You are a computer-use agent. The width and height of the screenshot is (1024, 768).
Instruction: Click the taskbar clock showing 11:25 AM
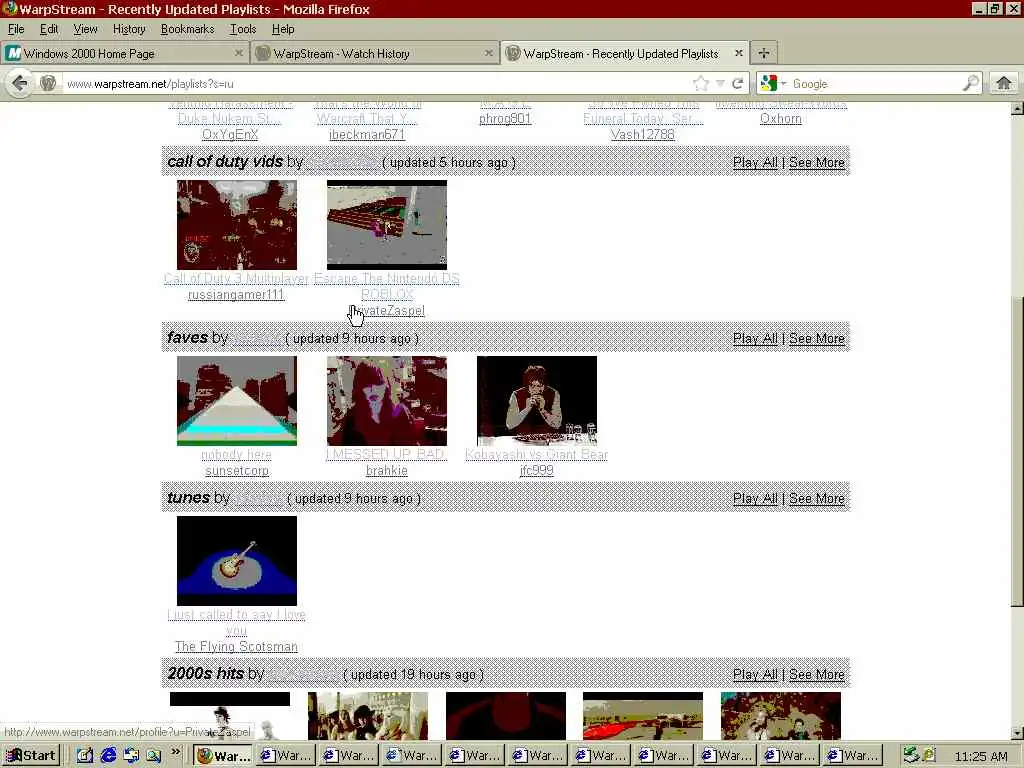pos(980,756)
